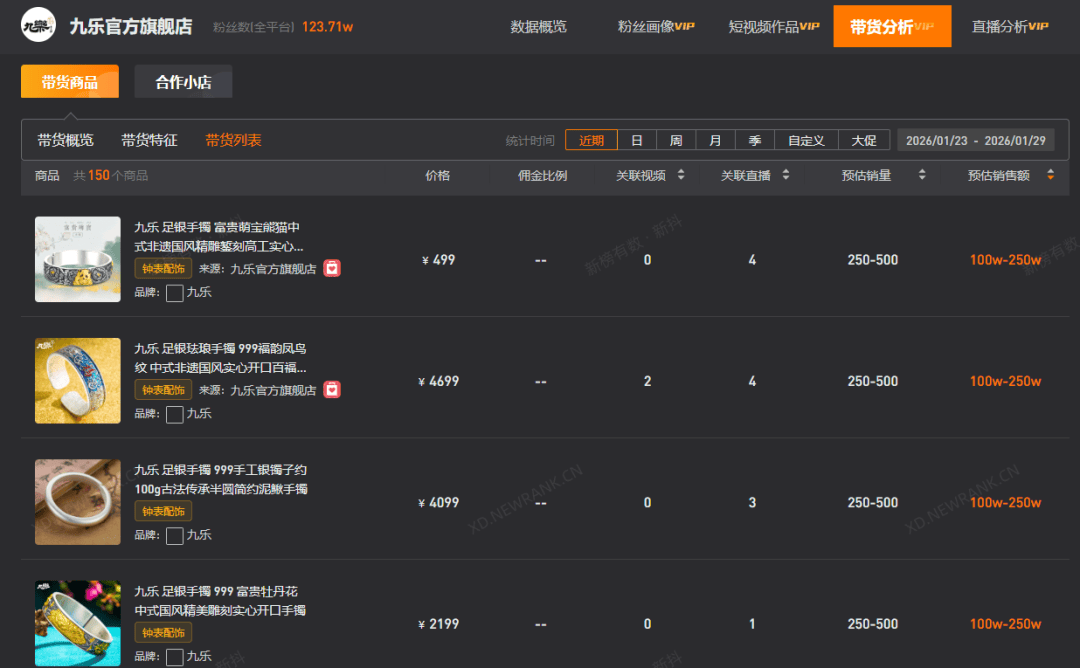Screen dimensions: 1080x668
Task: Sort by 关联视频 column arrows
Action: click(681, 175)
